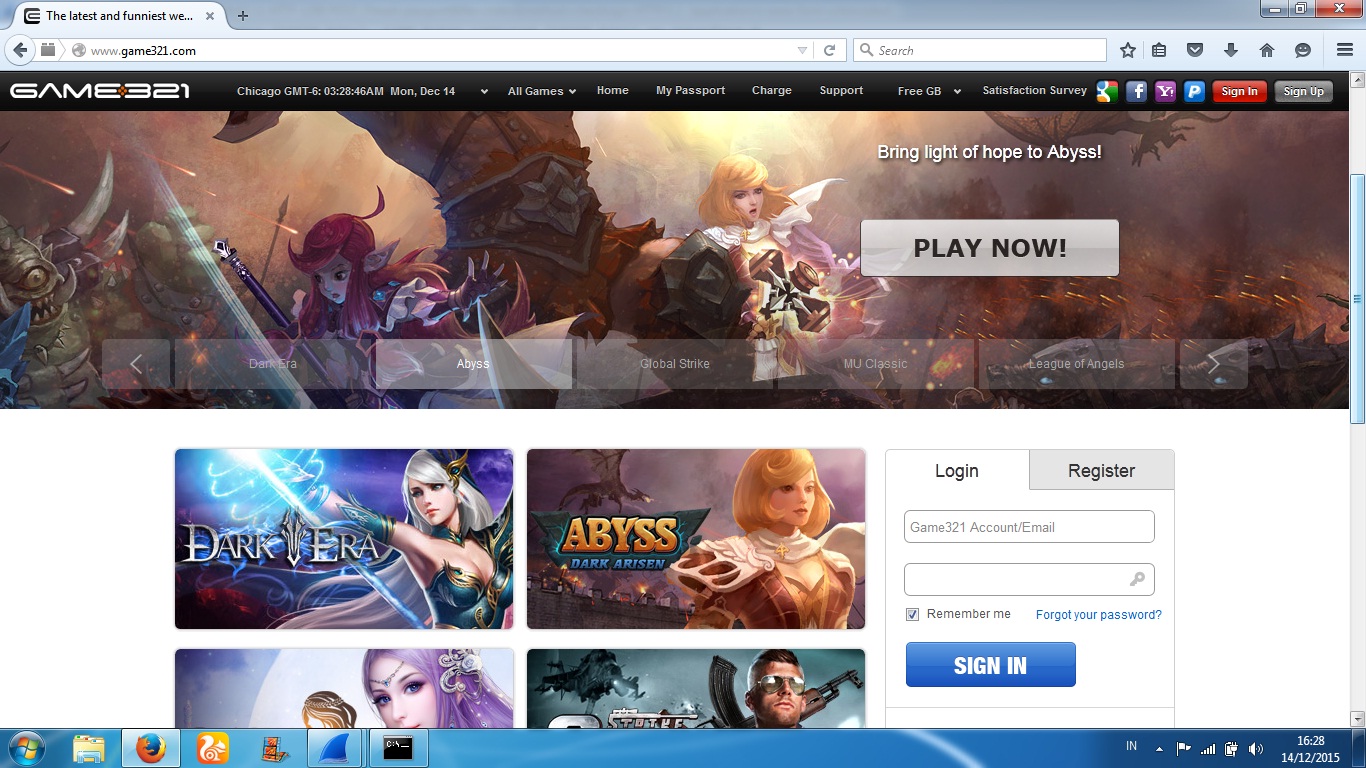The width and height of the screenshot is (1366, 768).
Task: Click Charge in the navigation bar
Action: coord(772,90)
